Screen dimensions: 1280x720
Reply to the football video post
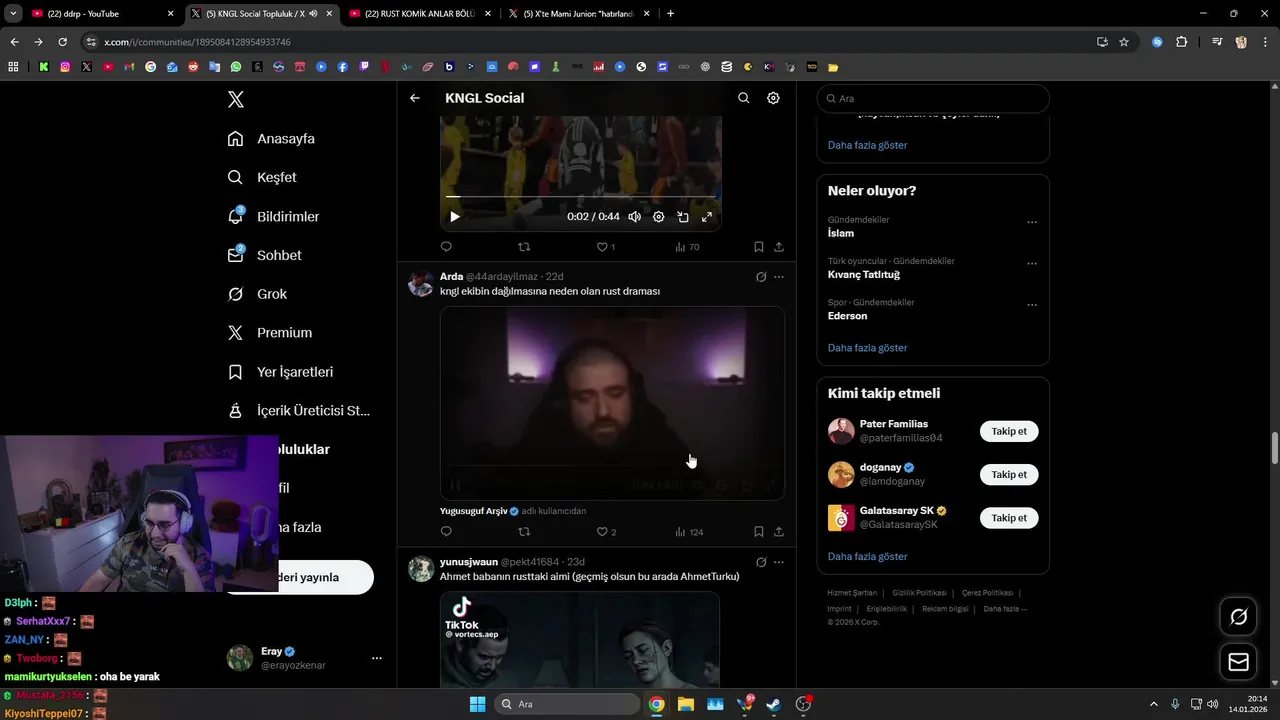pos(446,247)
